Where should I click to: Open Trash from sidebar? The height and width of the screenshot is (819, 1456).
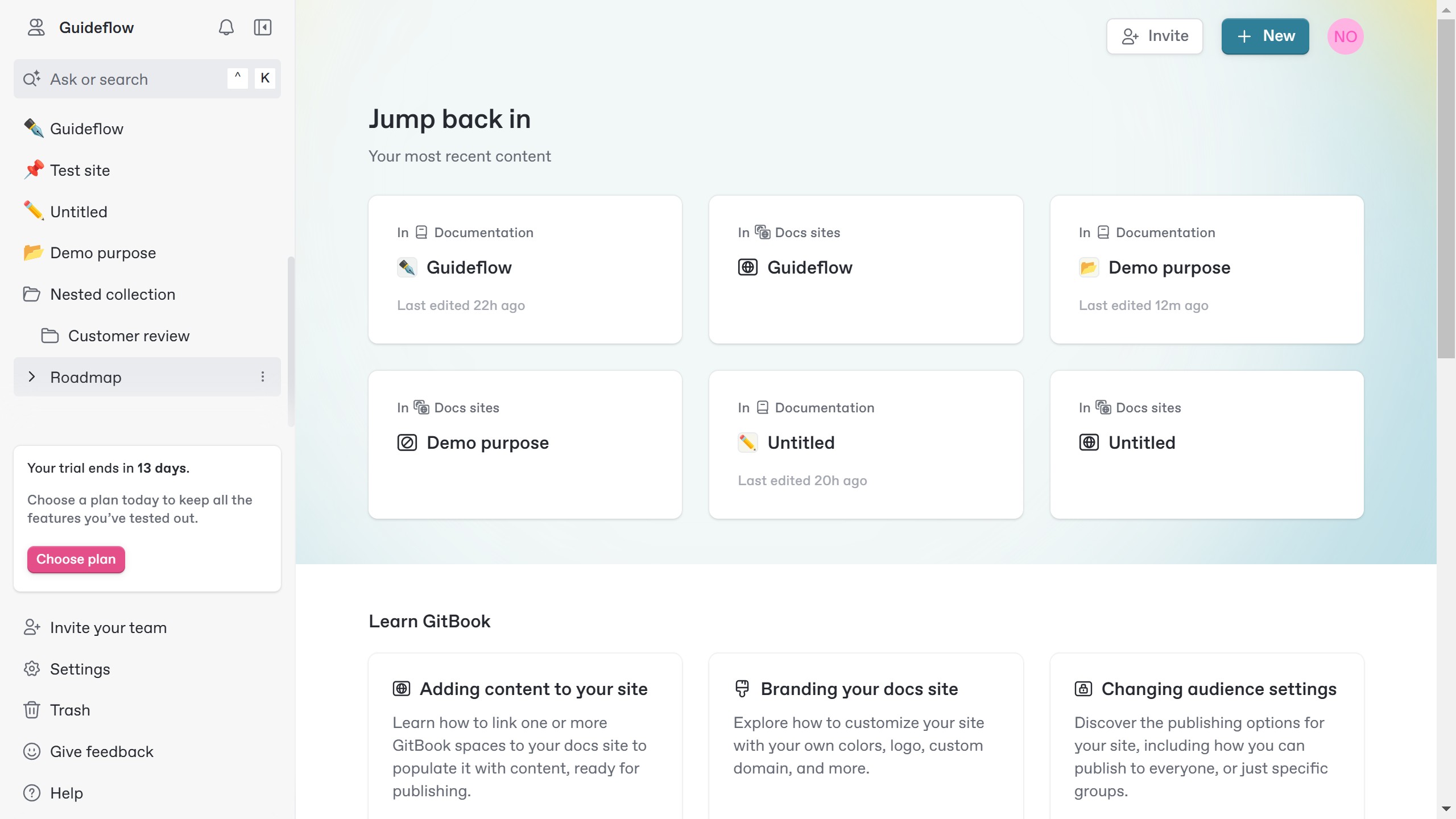pos(147,710)
